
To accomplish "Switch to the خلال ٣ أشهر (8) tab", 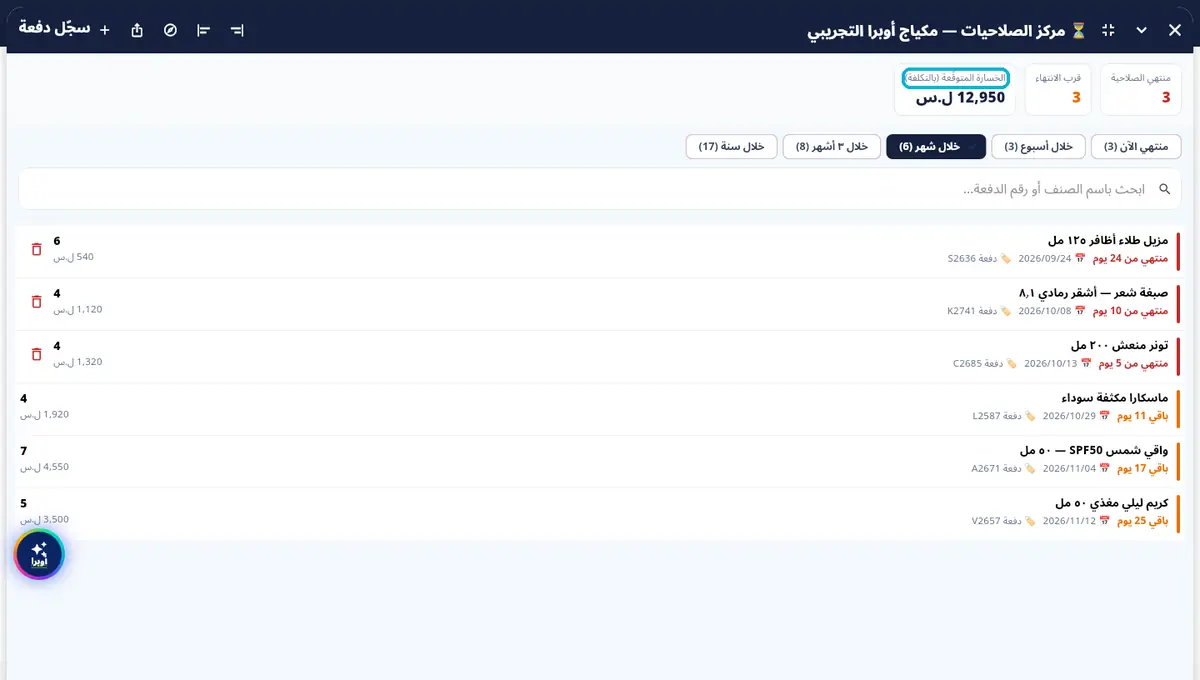I will [x=832, y=147].
